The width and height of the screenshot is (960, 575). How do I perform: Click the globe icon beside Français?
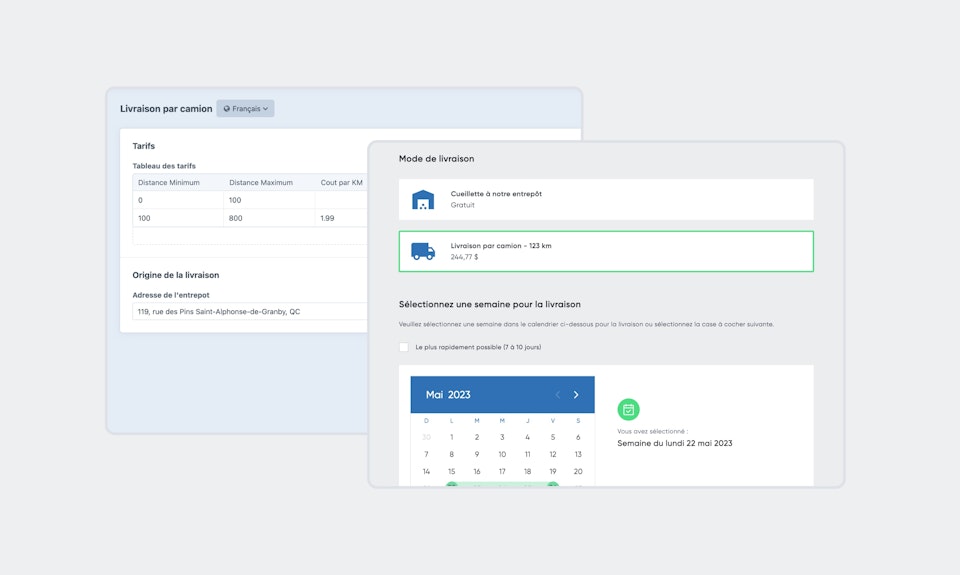pos(227,109)
